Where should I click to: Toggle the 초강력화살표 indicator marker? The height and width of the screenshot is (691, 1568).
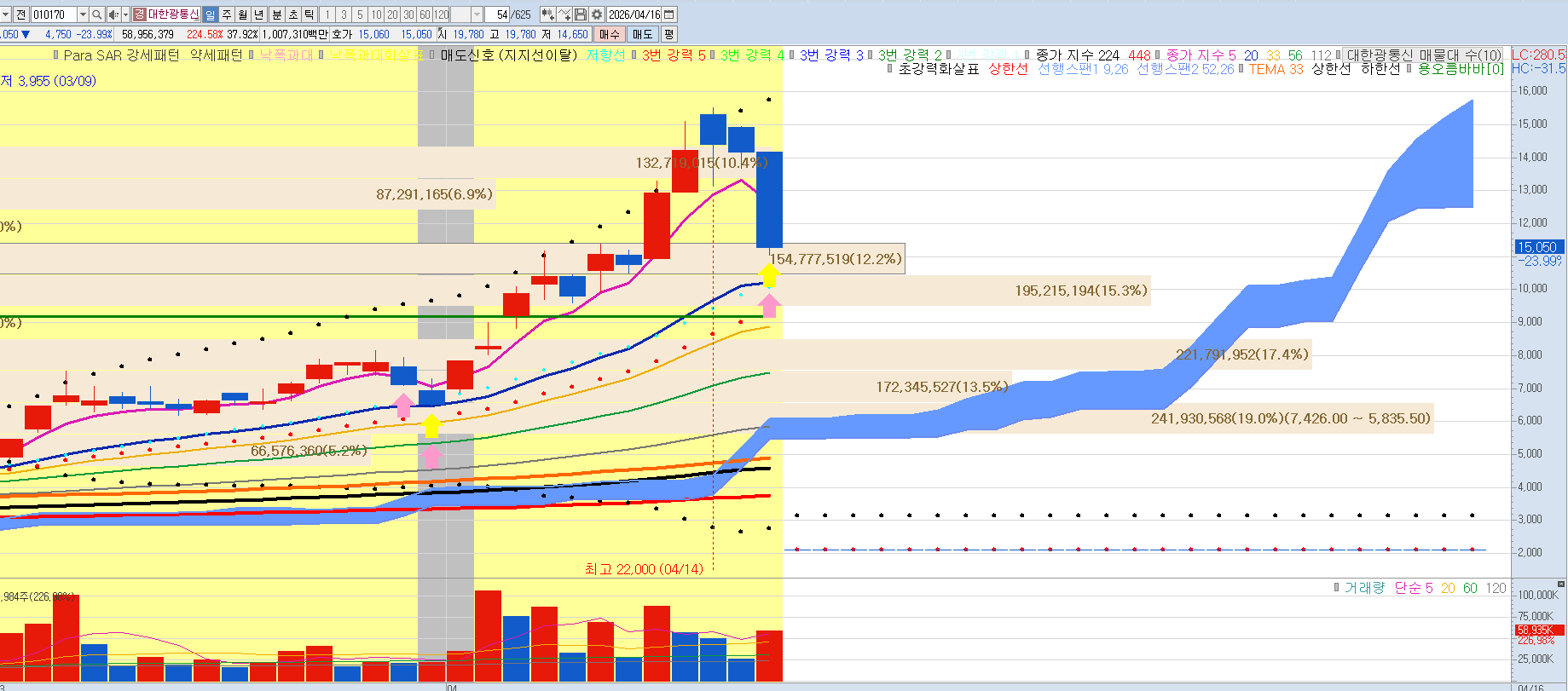pyautogui.click(x=890, y=69)
